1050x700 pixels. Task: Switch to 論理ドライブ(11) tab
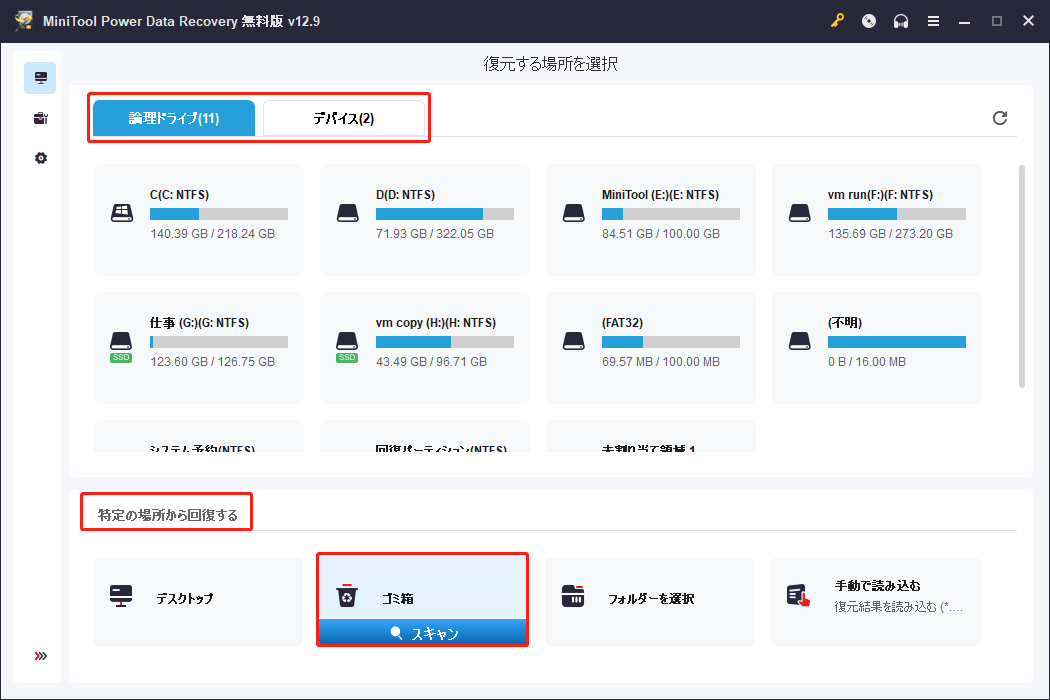pos(174,119)
